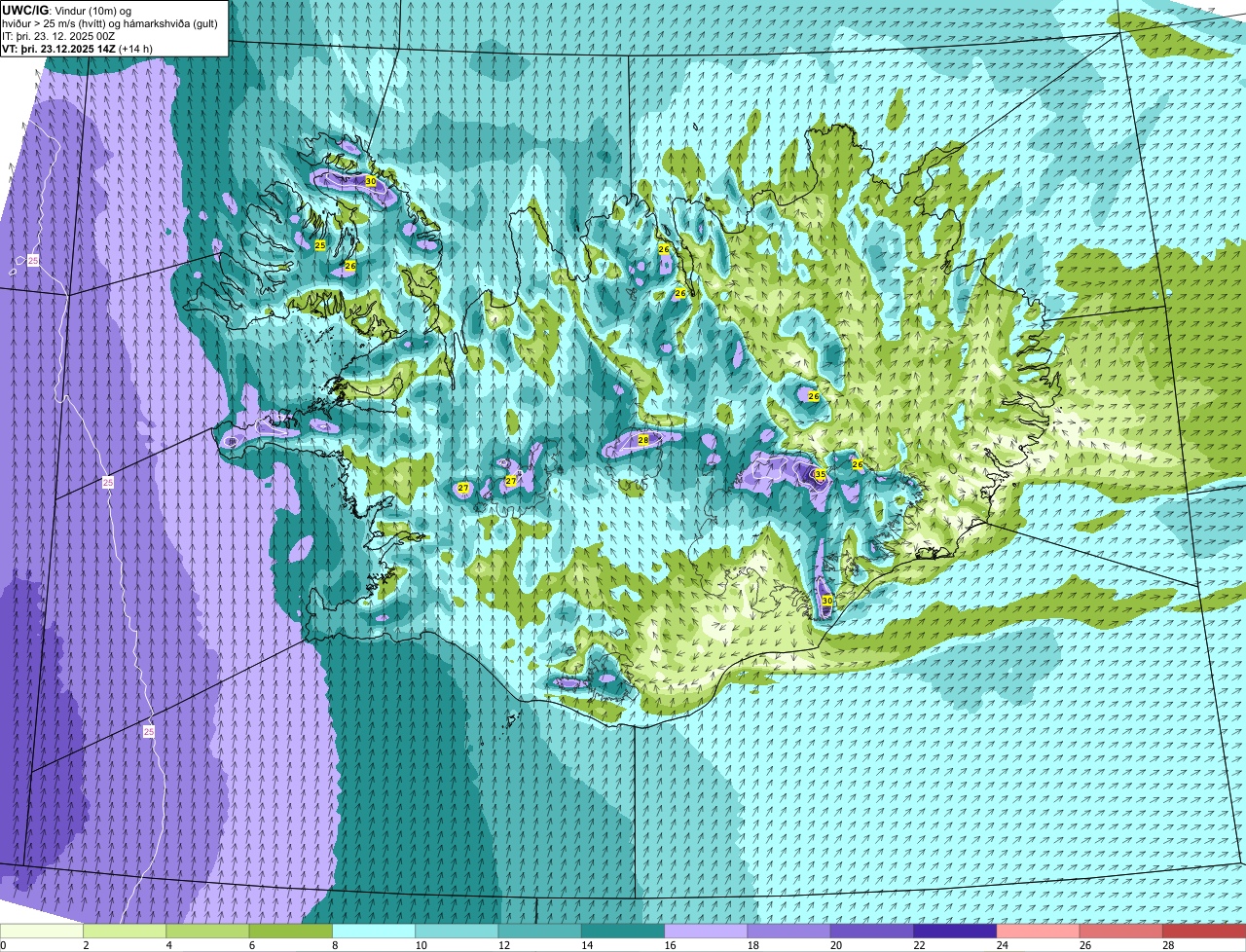Choose the red legend swatch above 28 m/s
This screenshot has width=1246, height=952.
click(1204, 932)
